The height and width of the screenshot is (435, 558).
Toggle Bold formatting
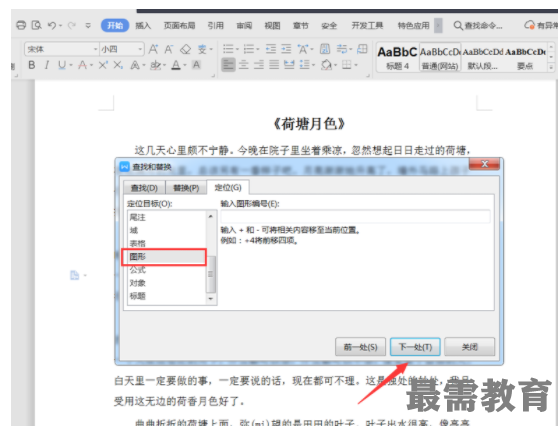pos(32,65)
